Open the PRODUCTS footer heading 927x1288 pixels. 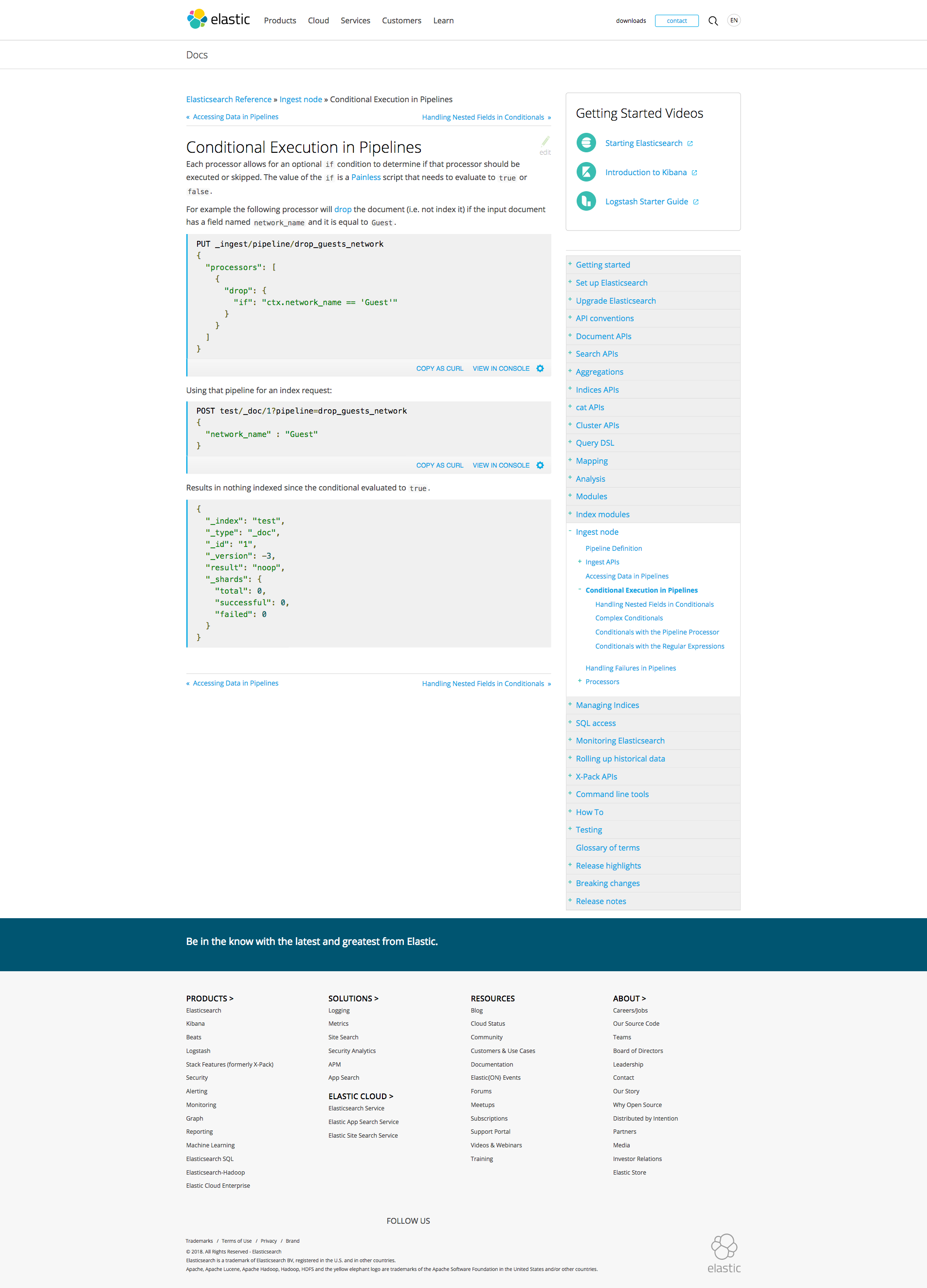210,998
